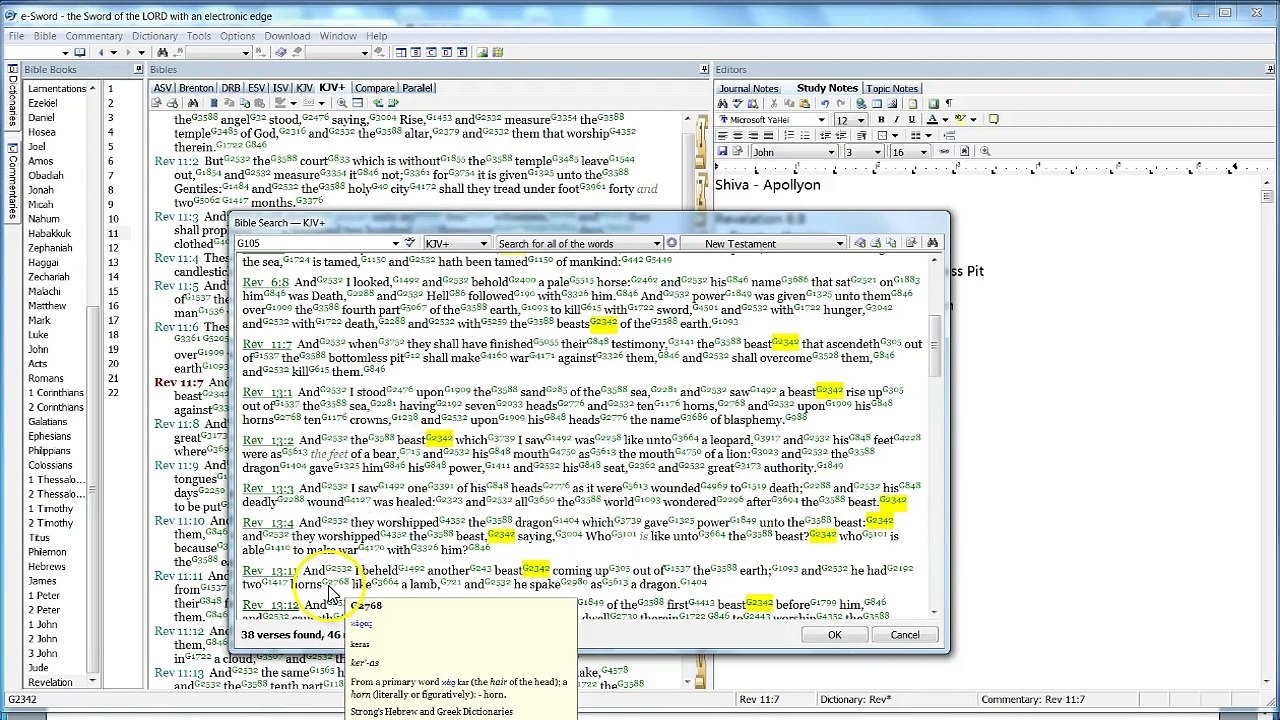This screenshot has width=1280, height=720.
Task: Select Revelation in Bible Books list
Action: [50, 682]
